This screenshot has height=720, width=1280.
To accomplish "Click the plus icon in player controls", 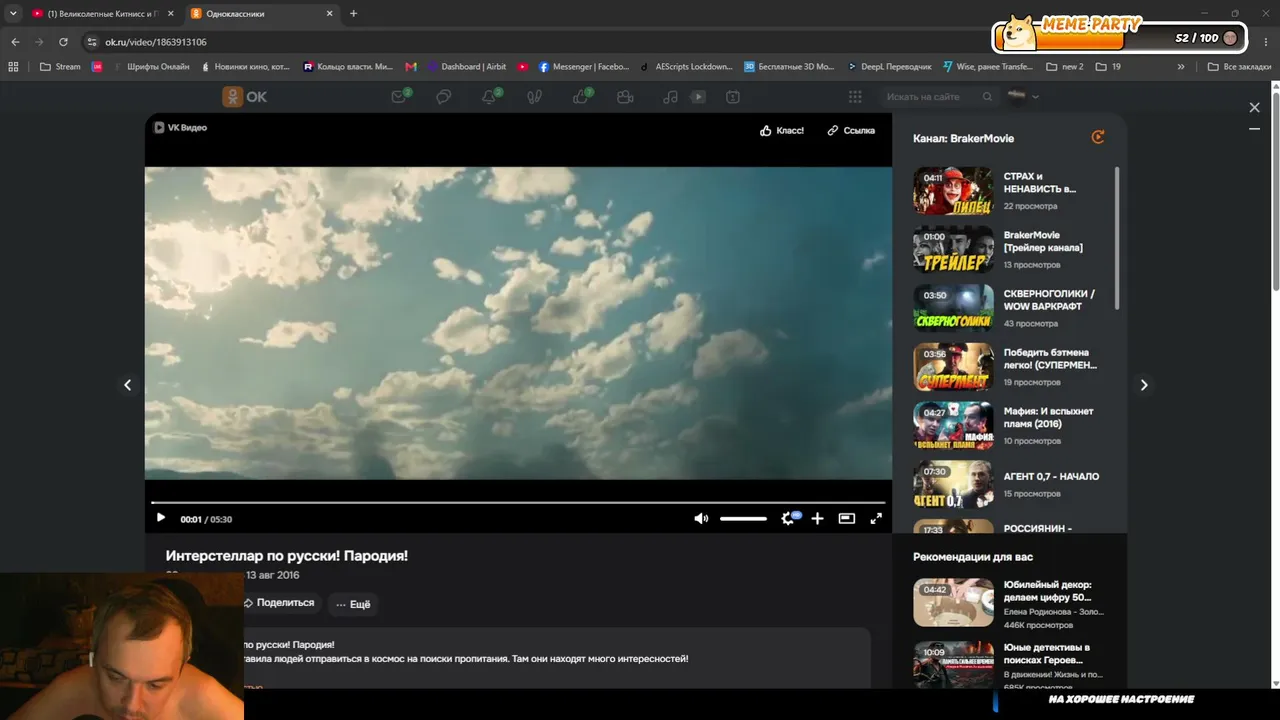I will pos(817,518).
